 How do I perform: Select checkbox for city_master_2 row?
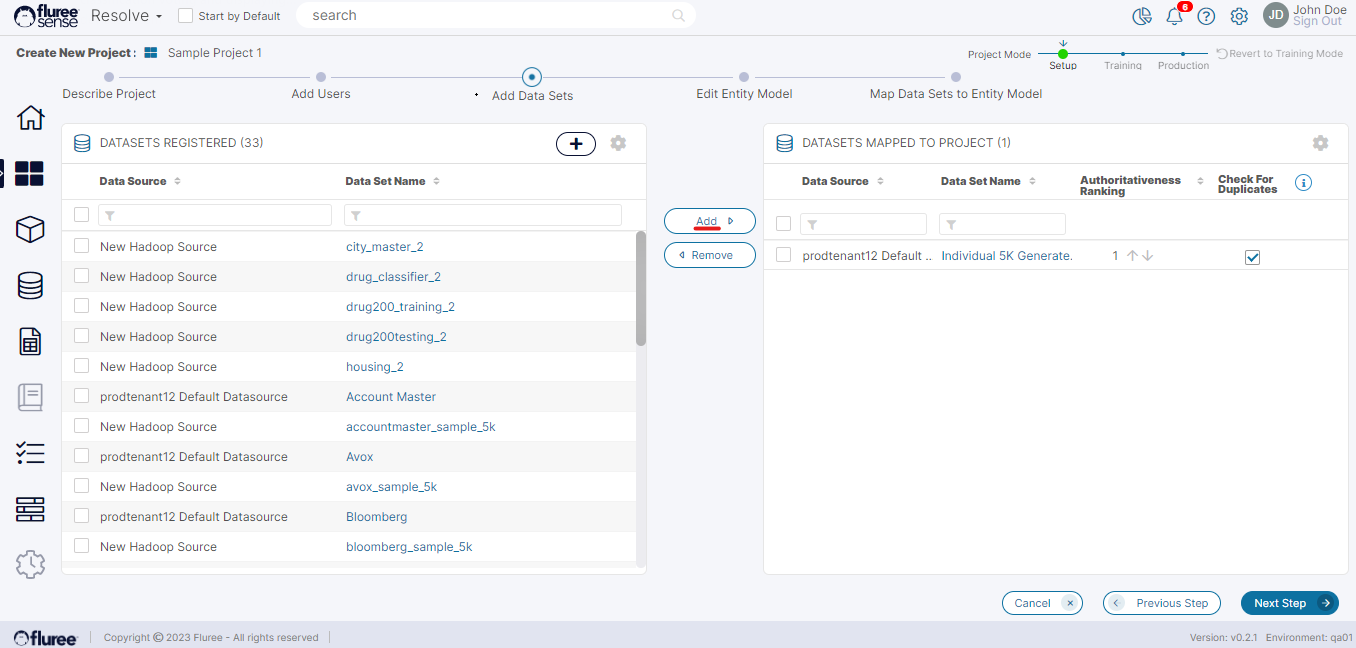tap(82, 246)
